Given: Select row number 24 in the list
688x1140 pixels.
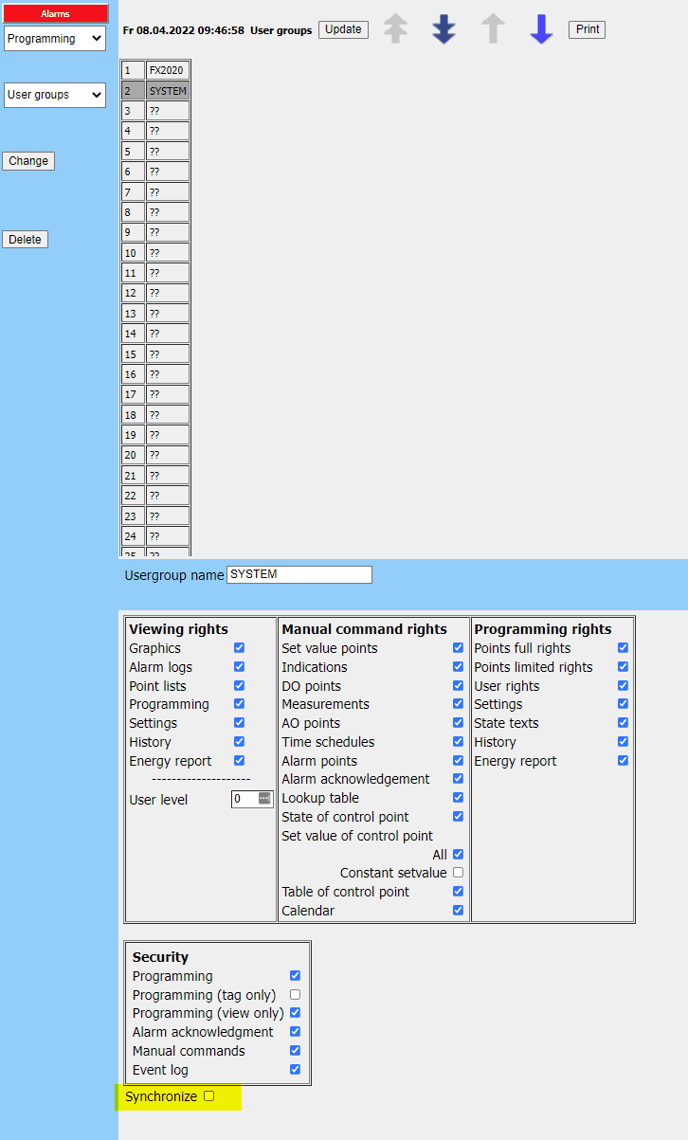Looking at the screenshot, I should tap(155, 537).
